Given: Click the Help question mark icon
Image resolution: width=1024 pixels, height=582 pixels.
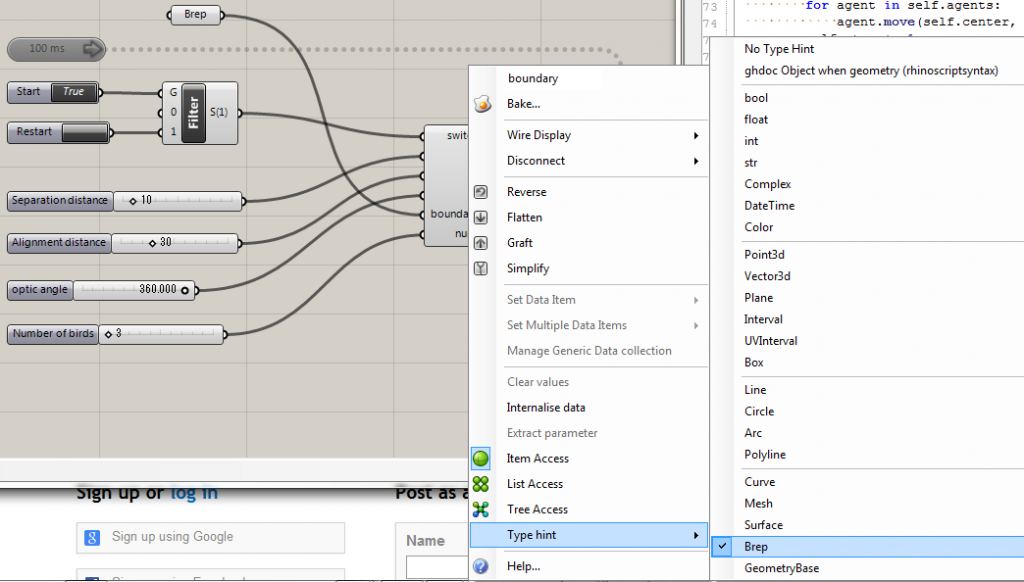Looking at the screenshot, I should (481, 567).
